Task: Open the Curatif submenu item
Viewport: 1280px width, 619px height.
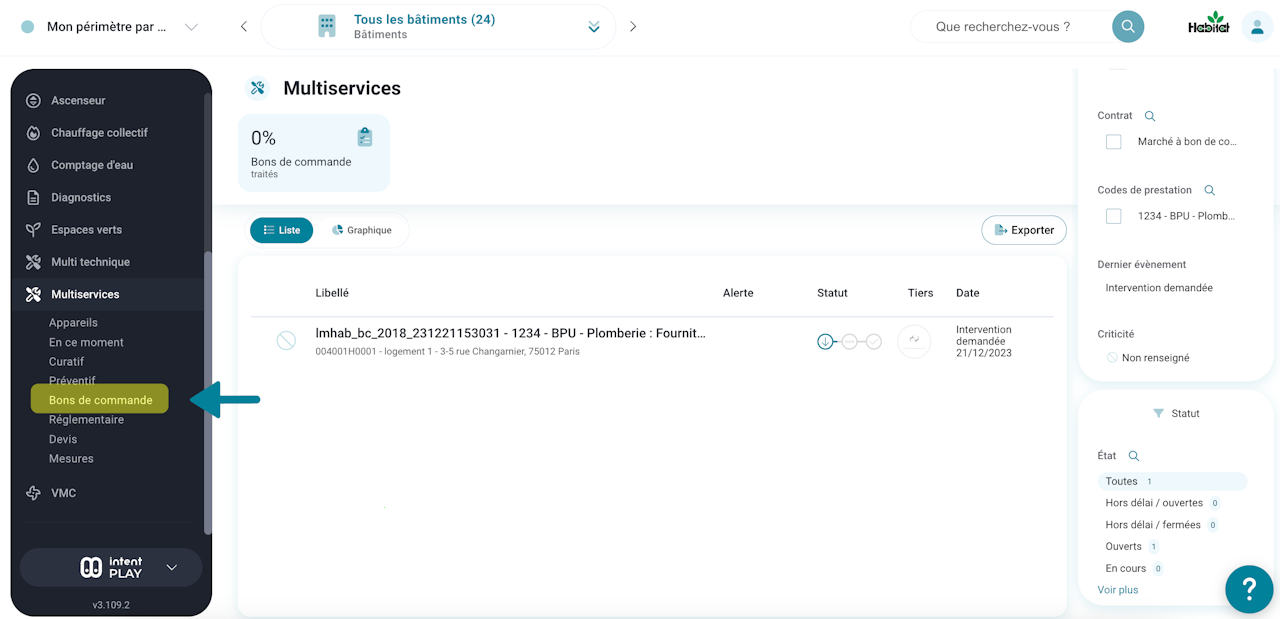Action: [x=66, y=362]
